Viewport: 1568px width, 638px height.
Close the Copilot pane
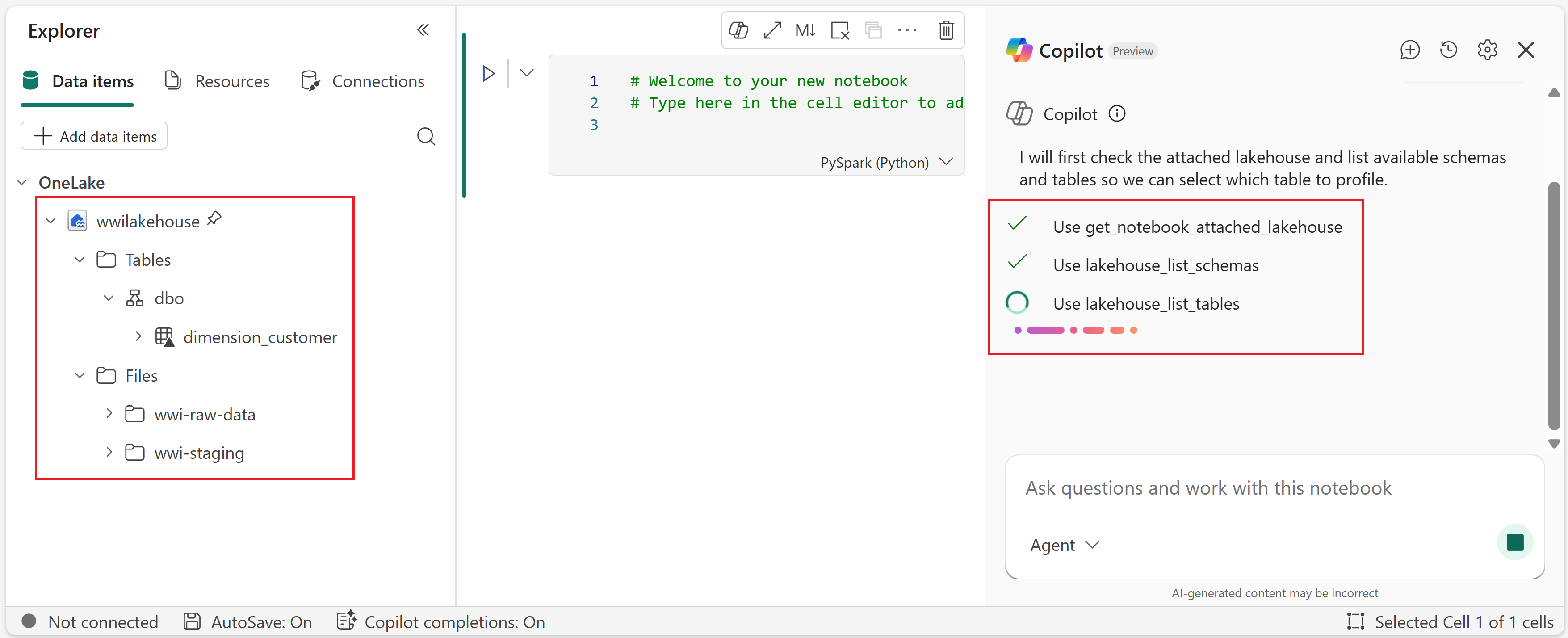(x=1526, y=50)
